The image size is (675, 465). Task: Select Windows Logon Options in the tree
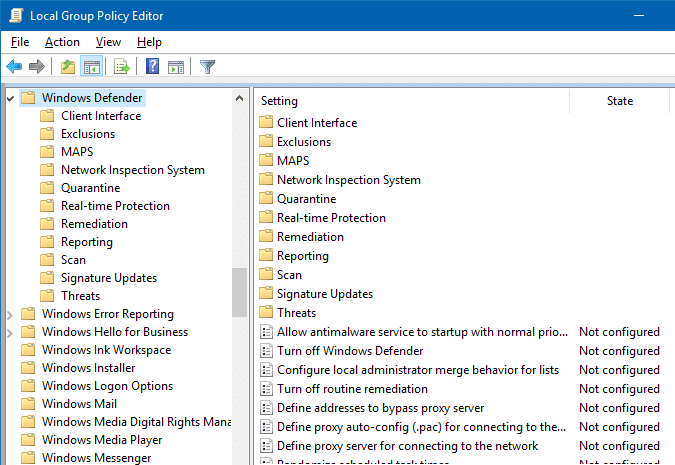107,386
